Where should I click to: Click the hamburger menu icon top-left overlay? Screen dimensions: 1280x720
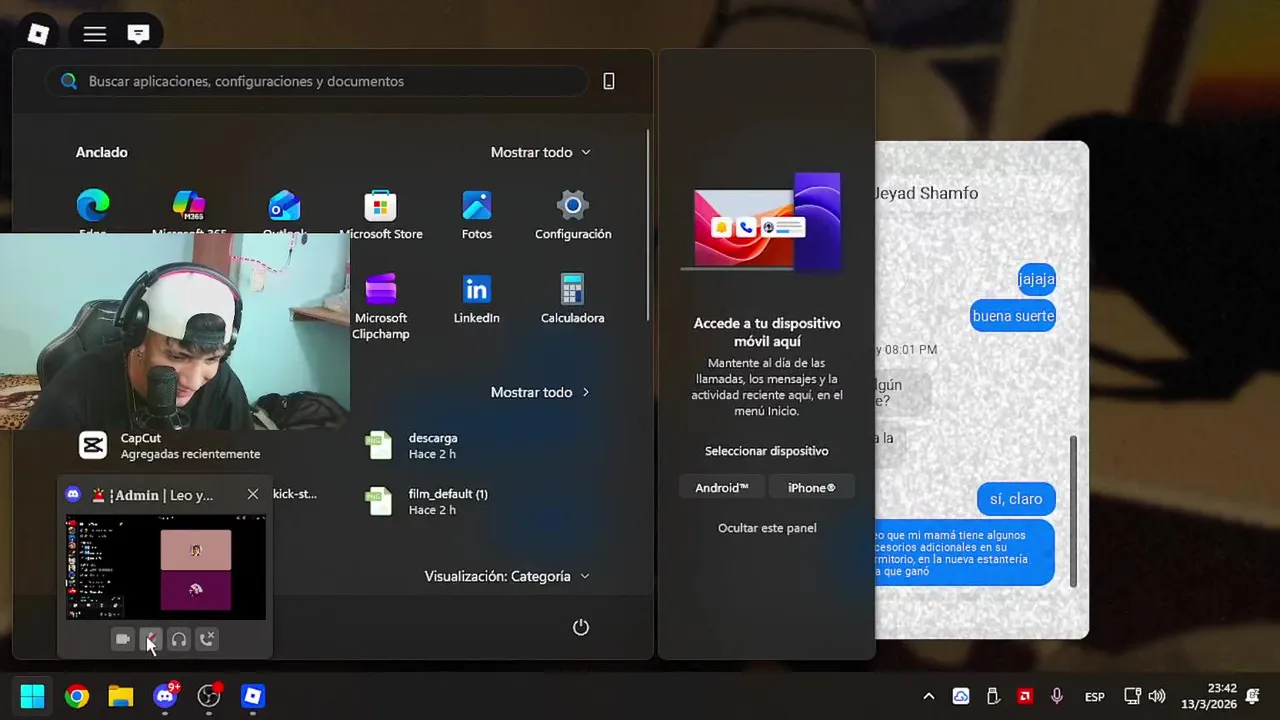click(x=95, y=34)
